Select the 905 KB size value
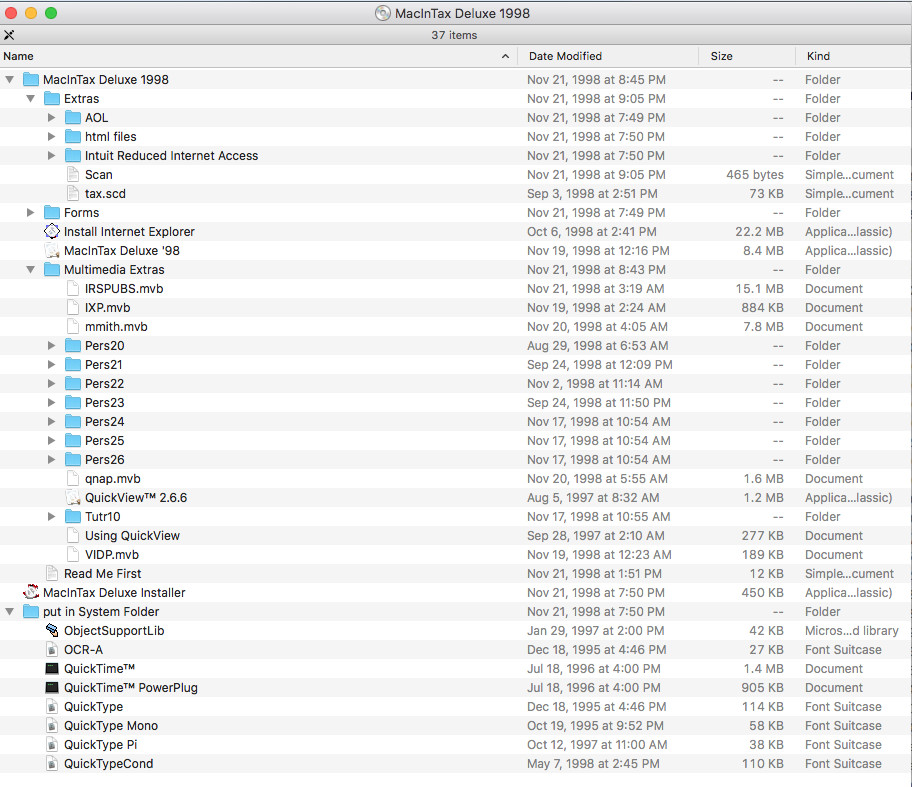Image resolution: width=912 pixels, height=787 pixels. point(763,688)
